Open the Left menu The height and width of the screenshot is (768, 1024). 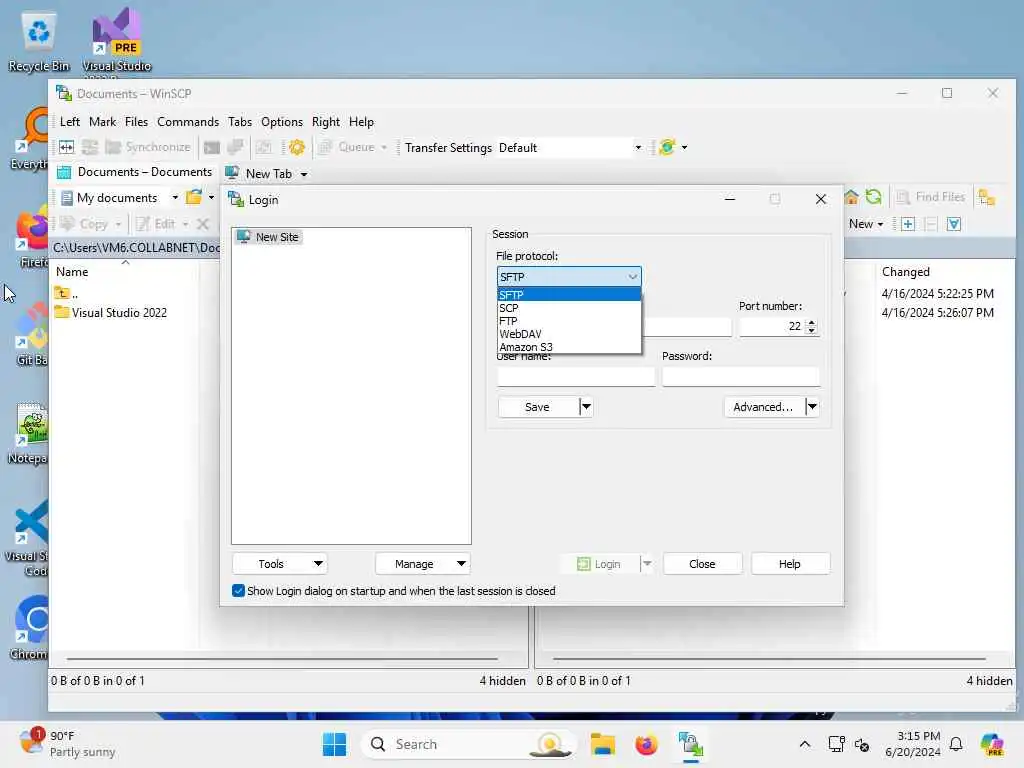[x=70, y=122]
